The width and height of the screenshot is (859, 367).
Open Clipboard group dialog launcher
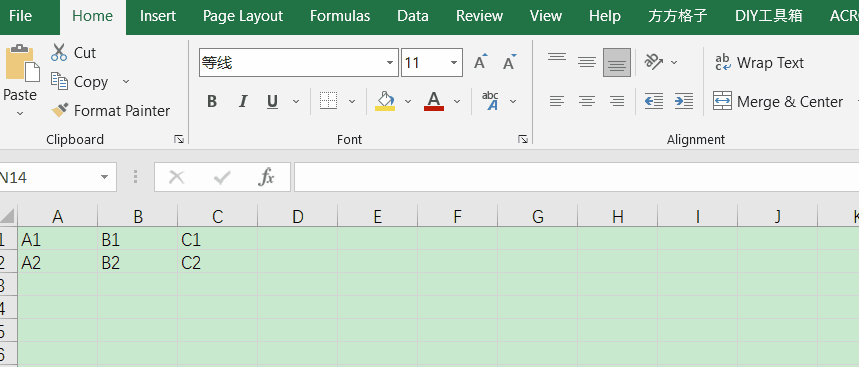[179, 140]
